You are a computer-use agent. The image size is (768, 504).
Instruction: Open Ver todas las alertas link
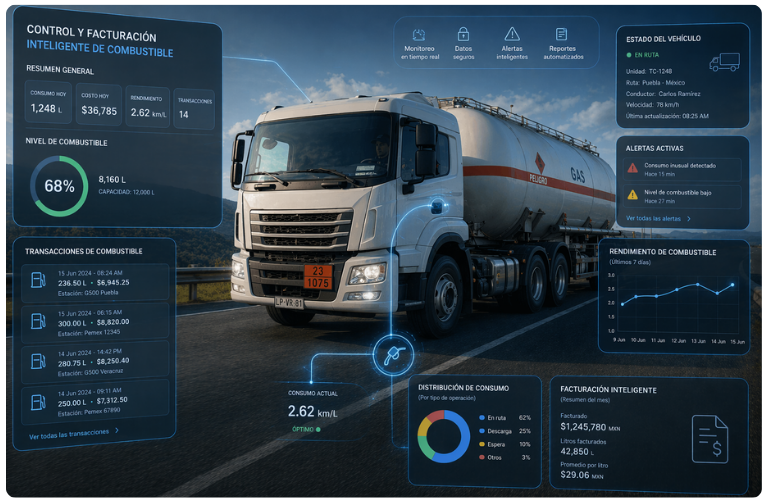pos(653,218)
